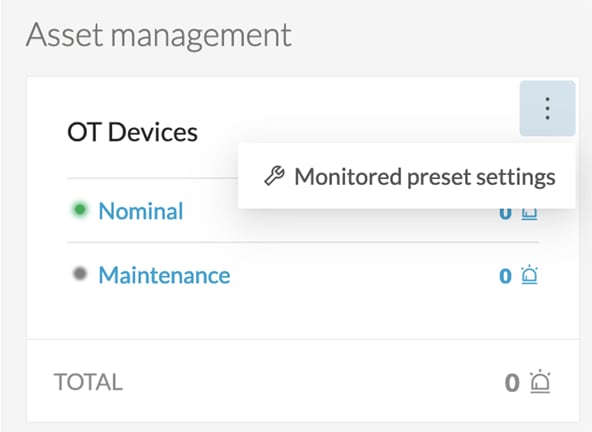Click the Asset management section heading
Viewport: 592px width, 432px height.
[159, 35]
